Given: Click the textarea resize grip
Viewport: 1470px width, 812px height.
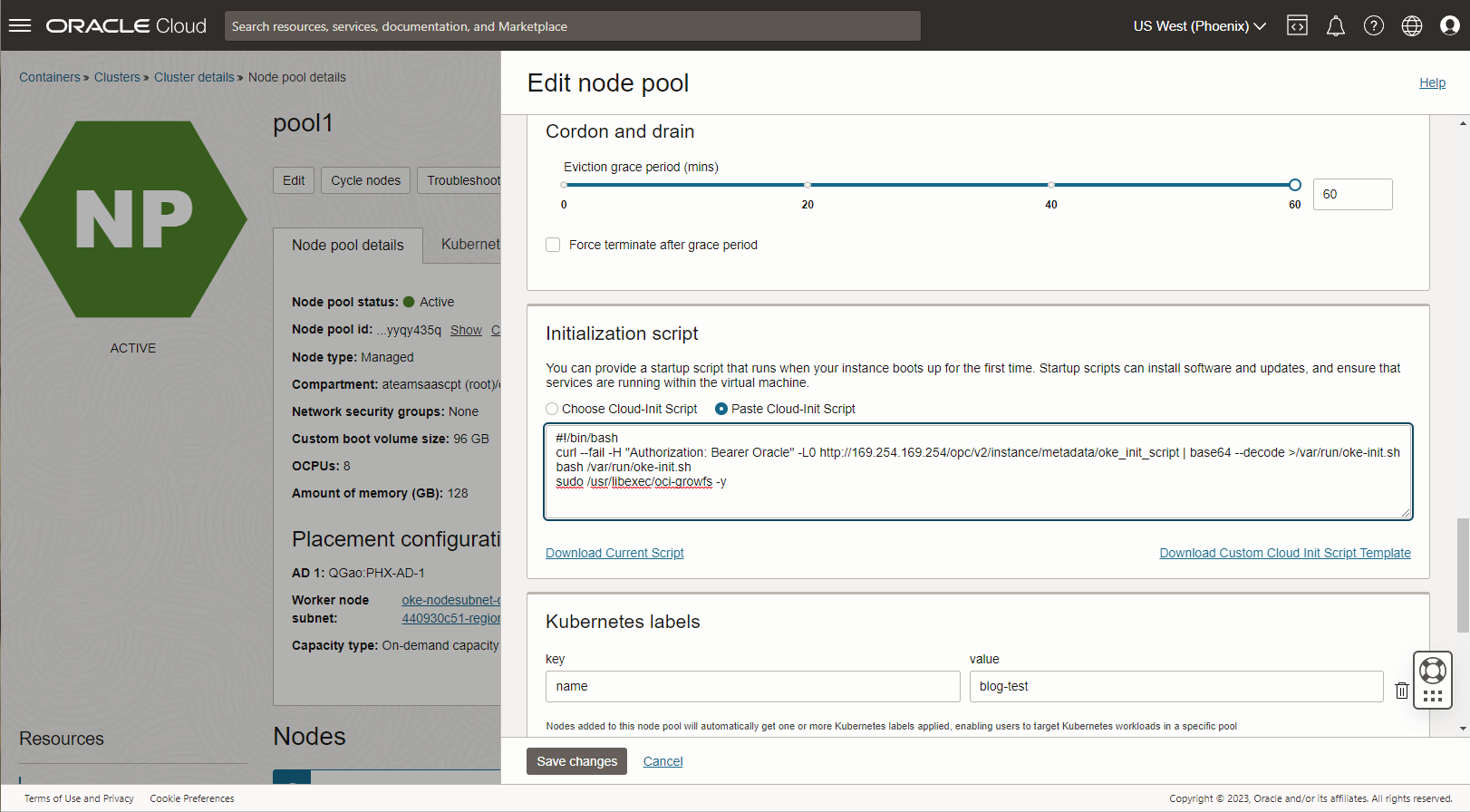Looking at the screenshot, I should [1406, 513].
